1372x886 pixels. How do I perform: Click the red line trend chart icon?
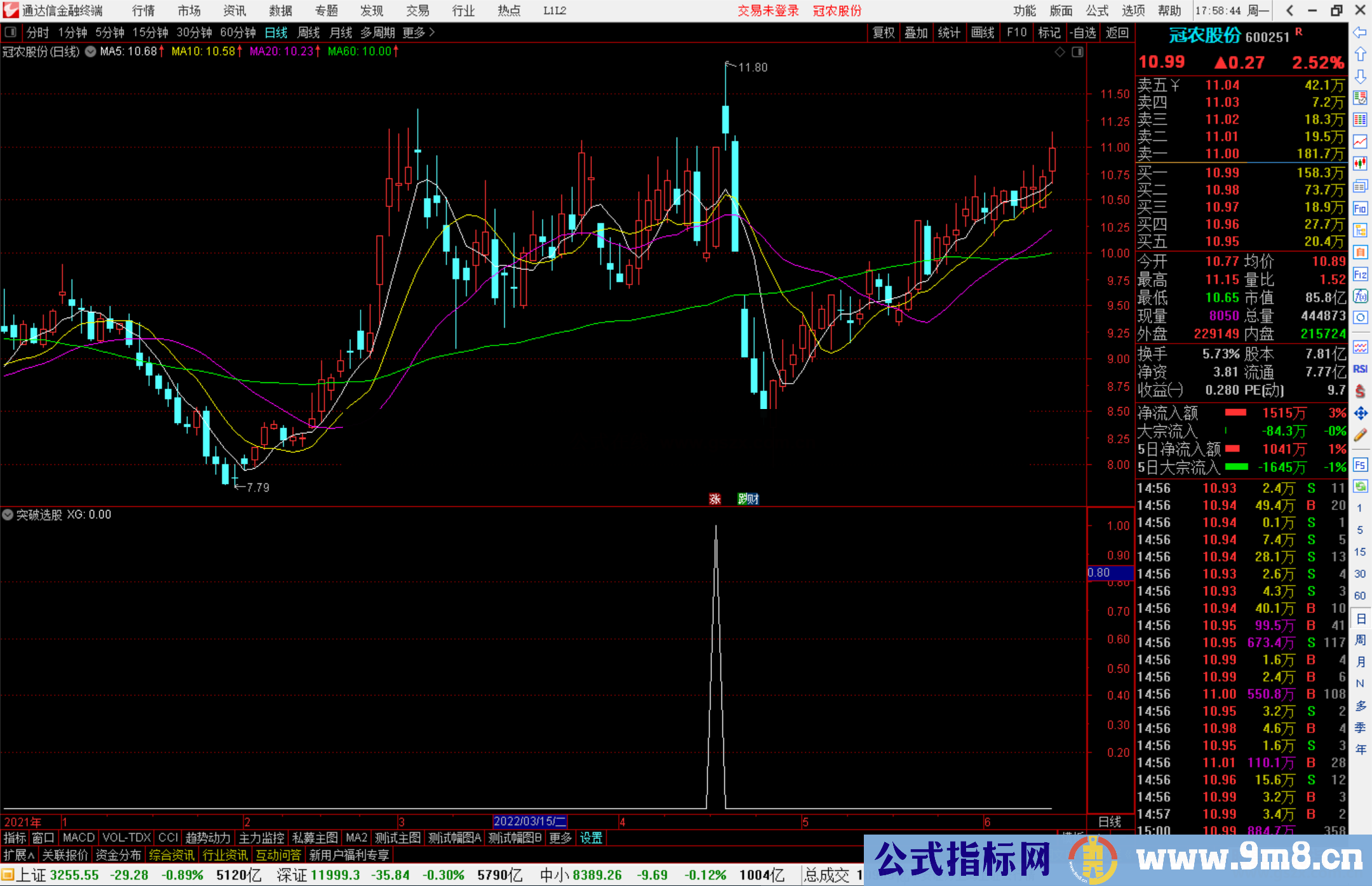pyautogui.click(x=1360, y=142)
